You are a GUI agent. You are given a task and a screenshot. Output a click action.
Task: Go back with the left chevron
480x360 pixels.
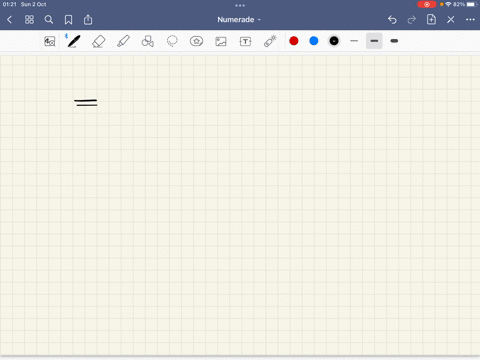pyautogui.click(x=9, y=20)
